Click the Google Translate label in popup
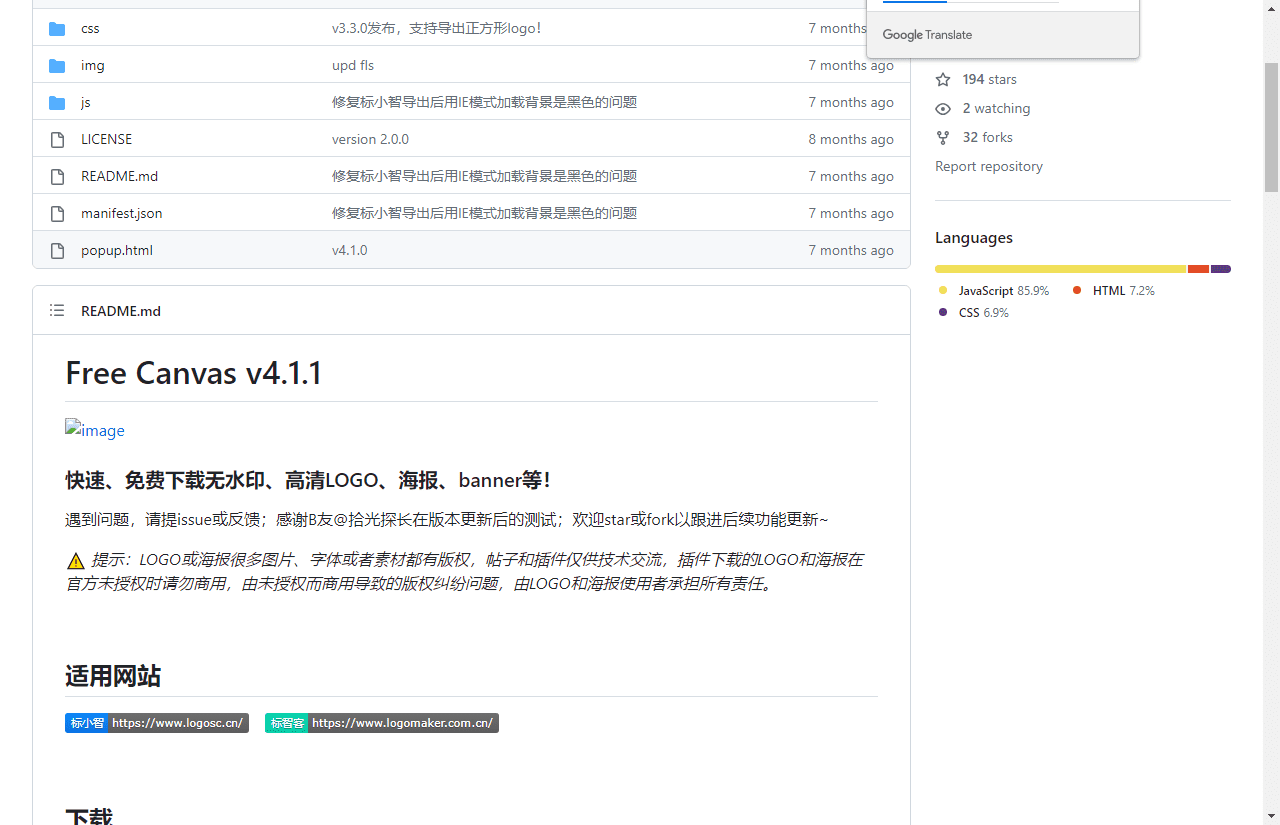 click(927, 34)
